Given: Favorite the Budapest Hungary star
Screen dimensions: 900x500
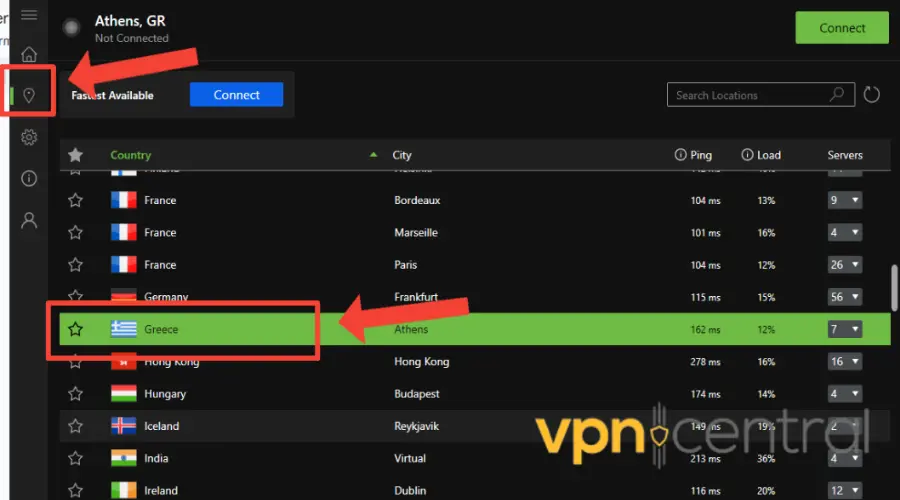Looking at the screenshot, I should [x=75, y=394].
